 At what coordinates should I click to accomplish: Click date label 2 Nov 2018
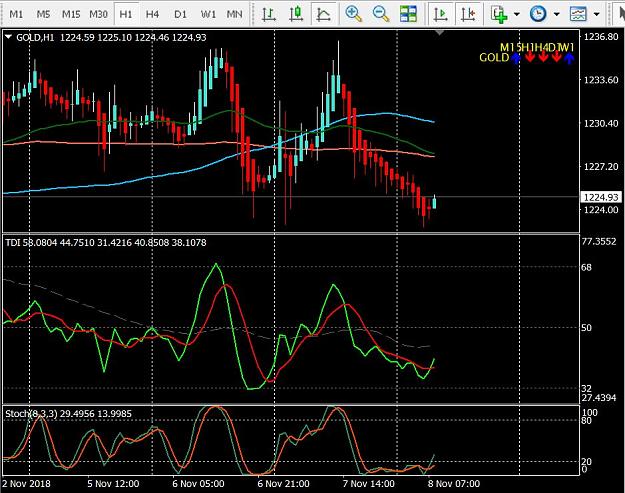[x=26, y=484]
